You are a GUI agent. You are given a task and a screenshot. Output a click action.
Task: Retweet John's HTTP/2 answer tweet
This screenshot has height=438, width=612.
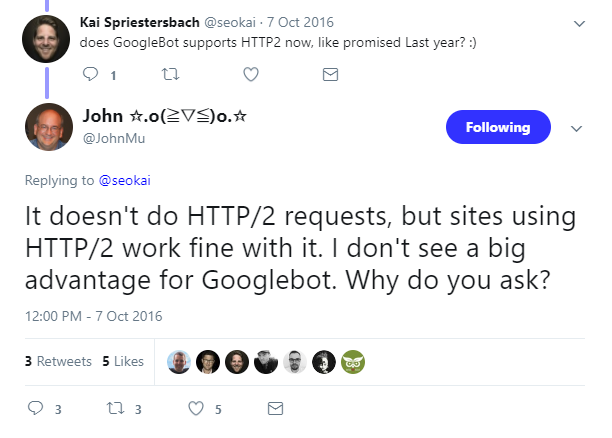click(x=114, y=408)
